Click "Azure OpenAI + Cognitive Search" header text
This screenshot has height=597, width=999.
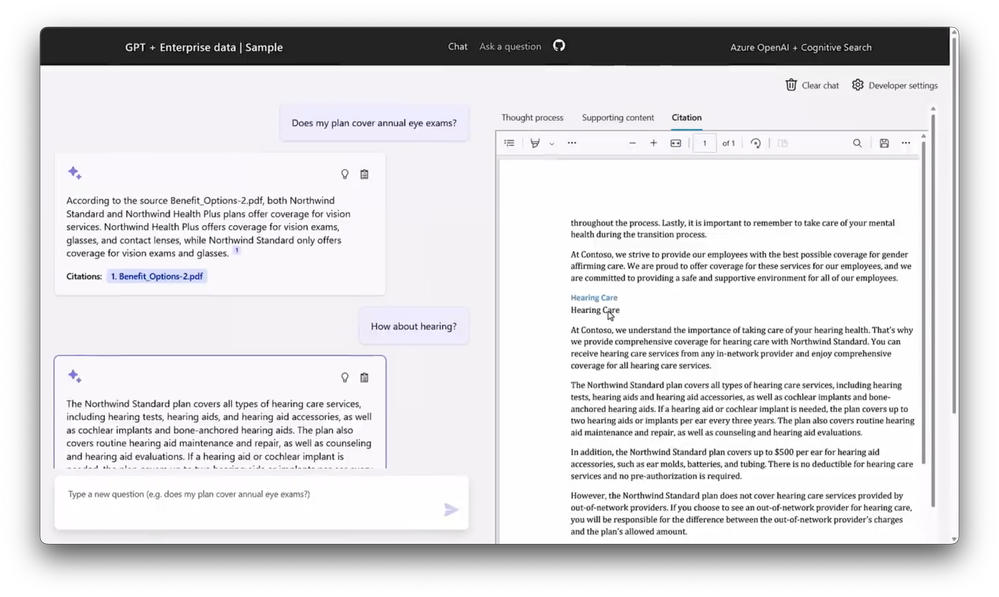(x=801, y=47)
